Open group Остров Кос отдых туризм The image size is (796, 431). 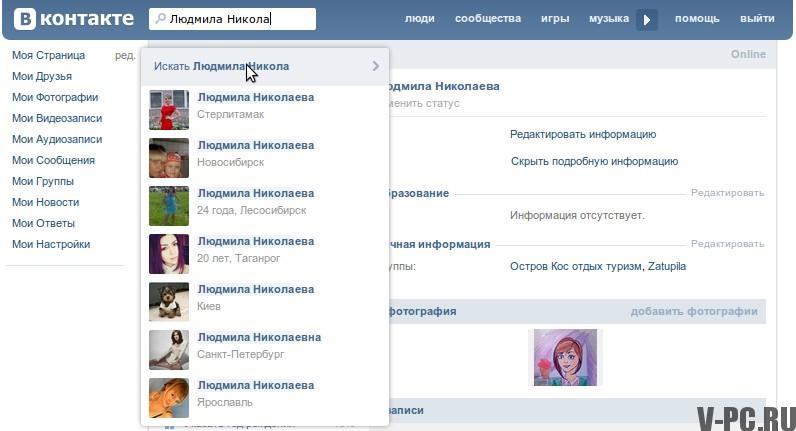577,267
